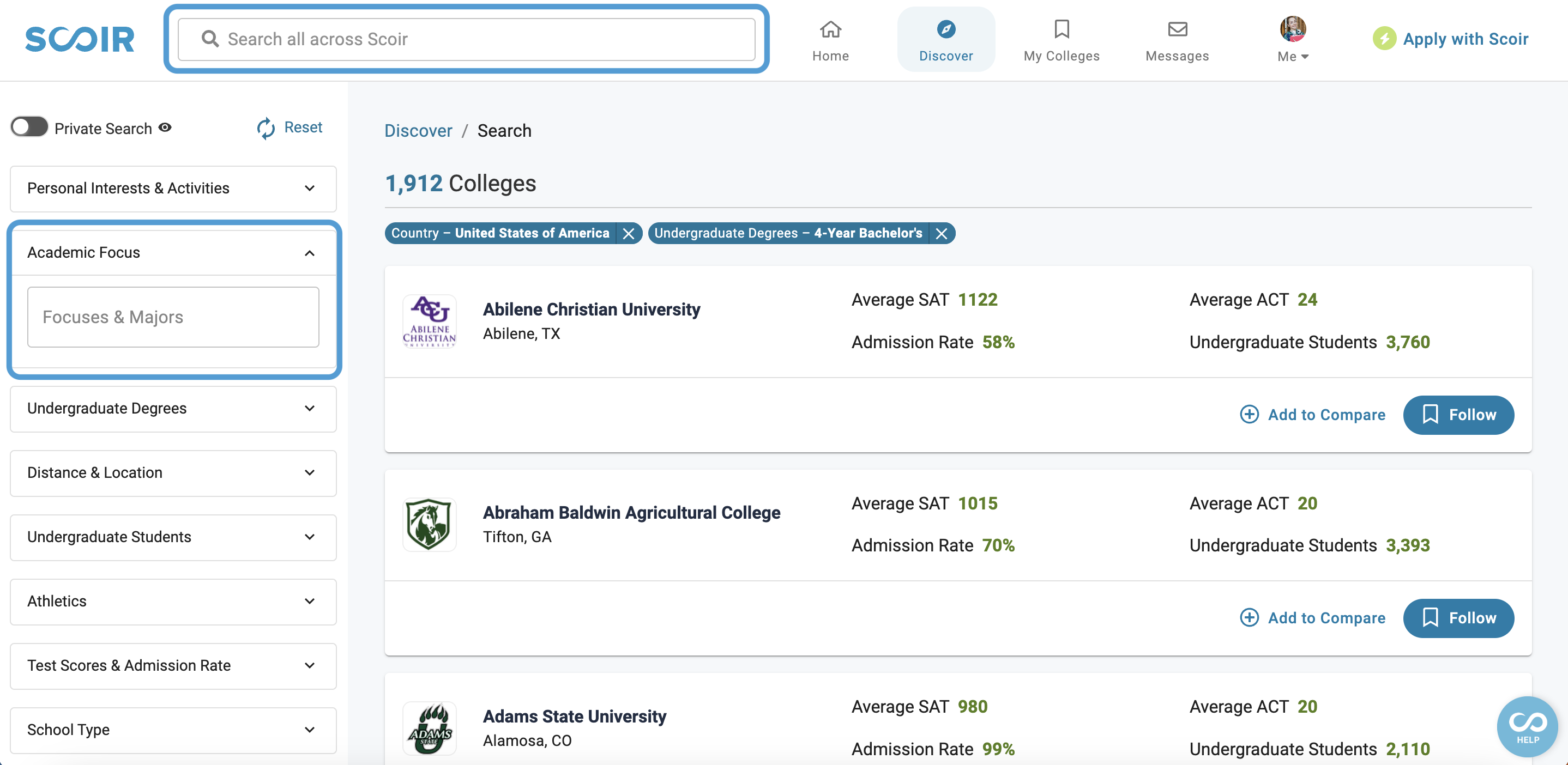Click Abraham Baldwin Admission Rate 70%

tap(933, 545)
